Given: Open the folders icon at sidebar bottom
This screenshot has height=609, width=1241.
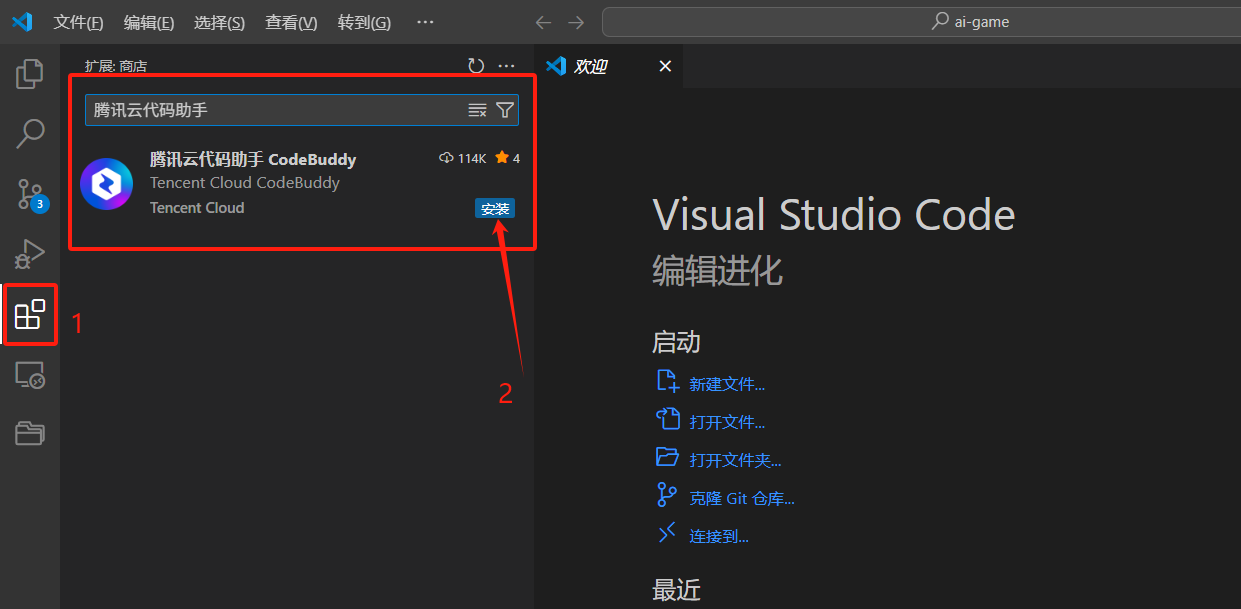Looking at the screenshot, I should (x=30, y=433).
